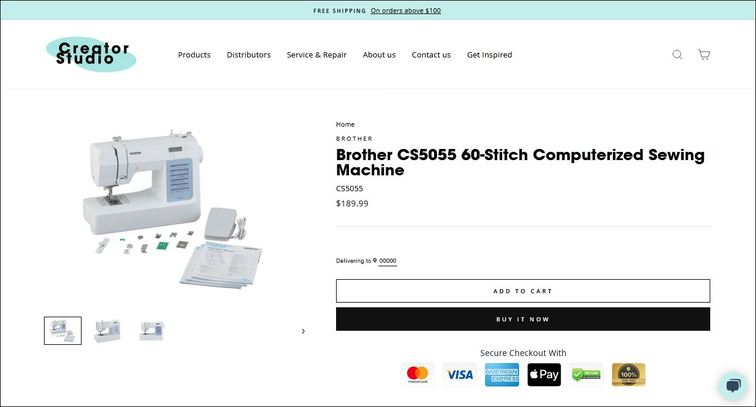Open the Products menu

194,55
